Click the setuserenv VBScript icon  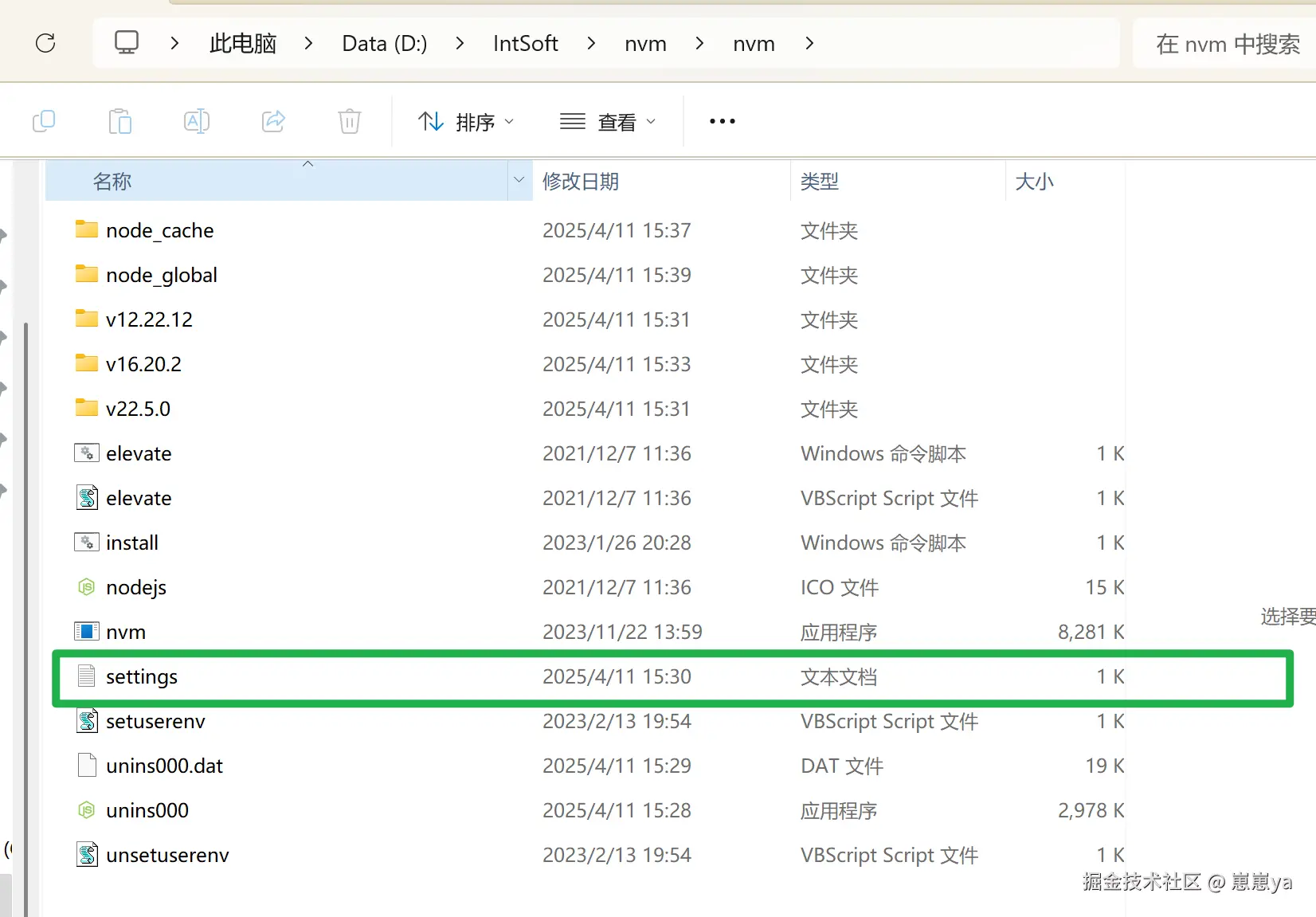point(87,720)
